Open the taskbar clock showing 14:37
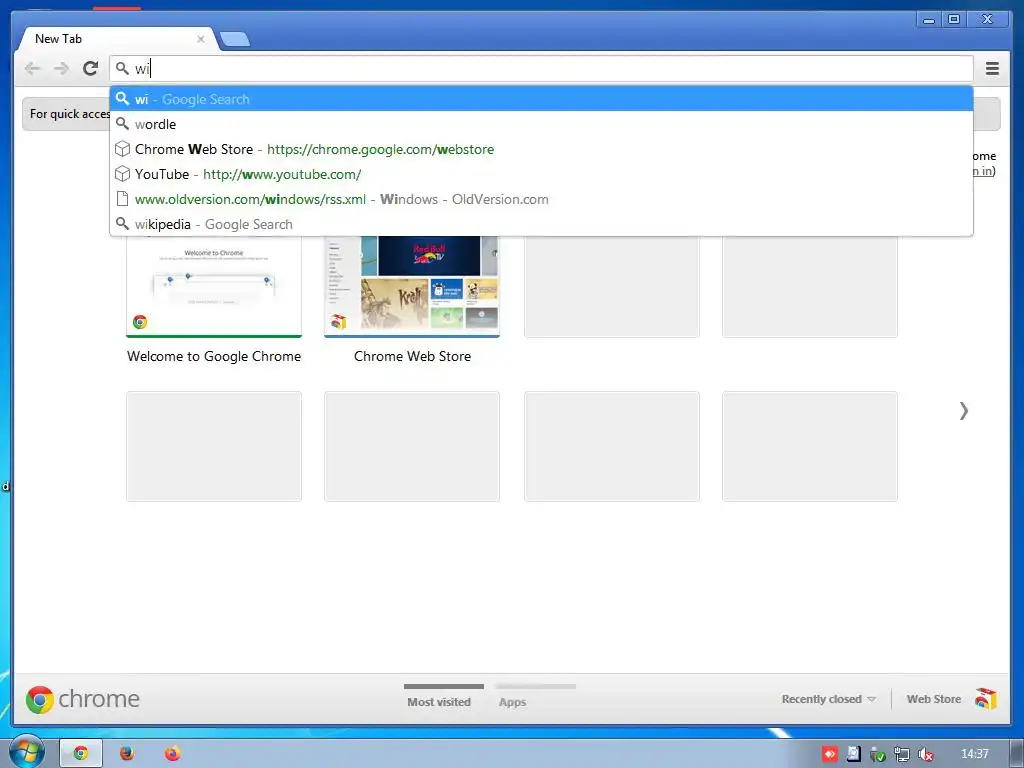The height and width of the screenshot is (768, 1024). pyautogui.click(x=975, y=754)
